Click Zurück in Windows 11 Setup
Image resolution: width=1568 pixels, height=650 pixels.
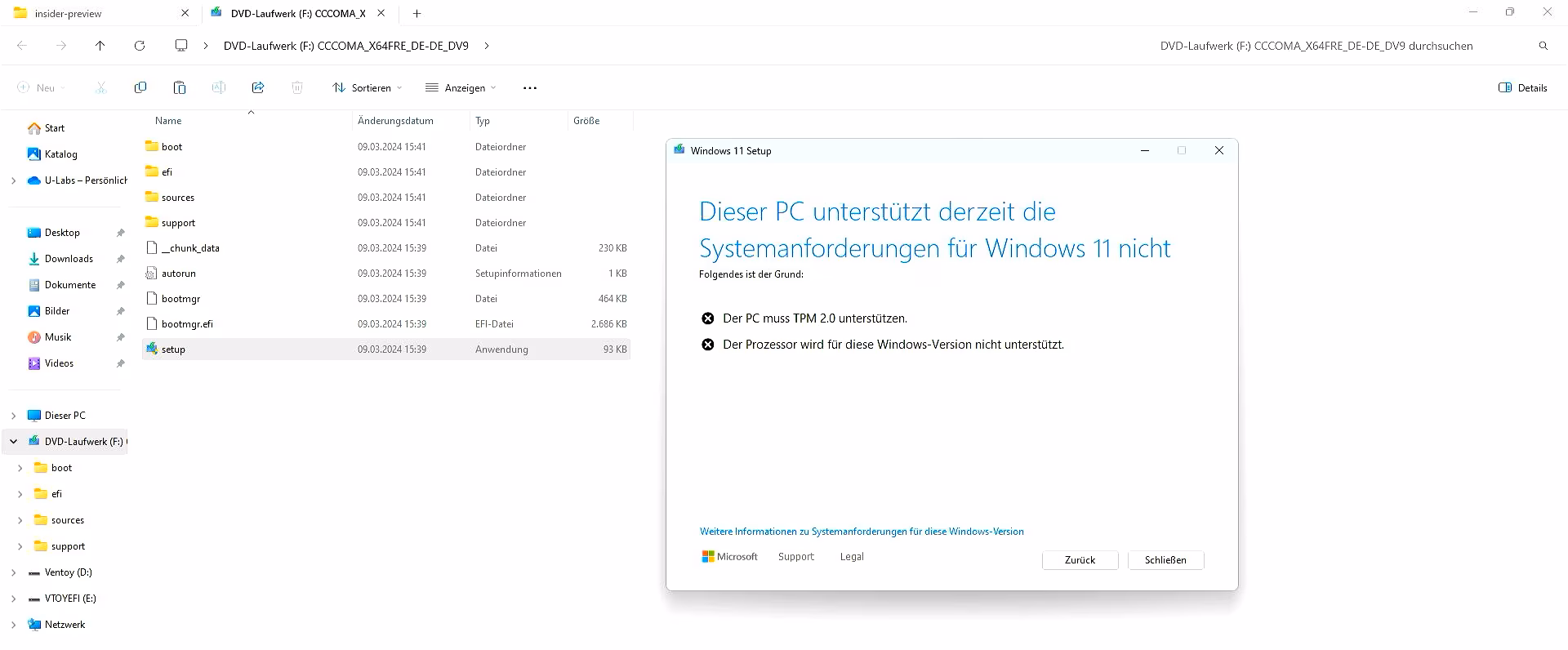(1080, 560)
